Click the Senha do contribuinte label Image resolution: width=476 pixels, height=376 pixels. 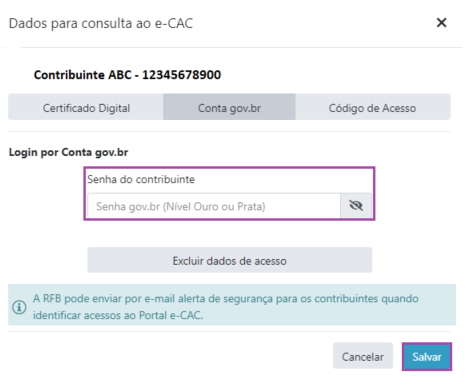pos(141,179)
